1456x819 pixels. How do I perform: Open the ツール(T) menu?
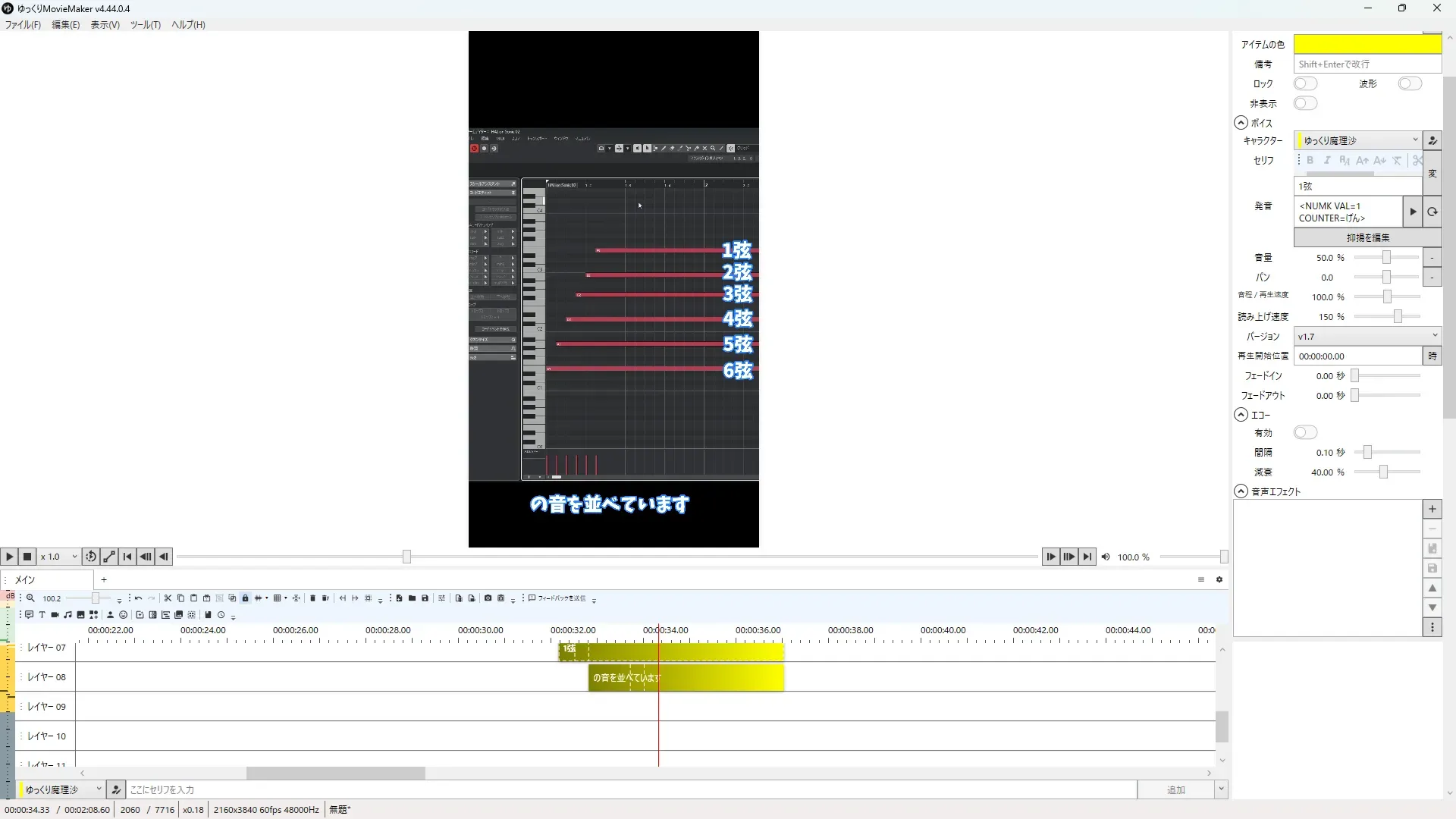145,25
